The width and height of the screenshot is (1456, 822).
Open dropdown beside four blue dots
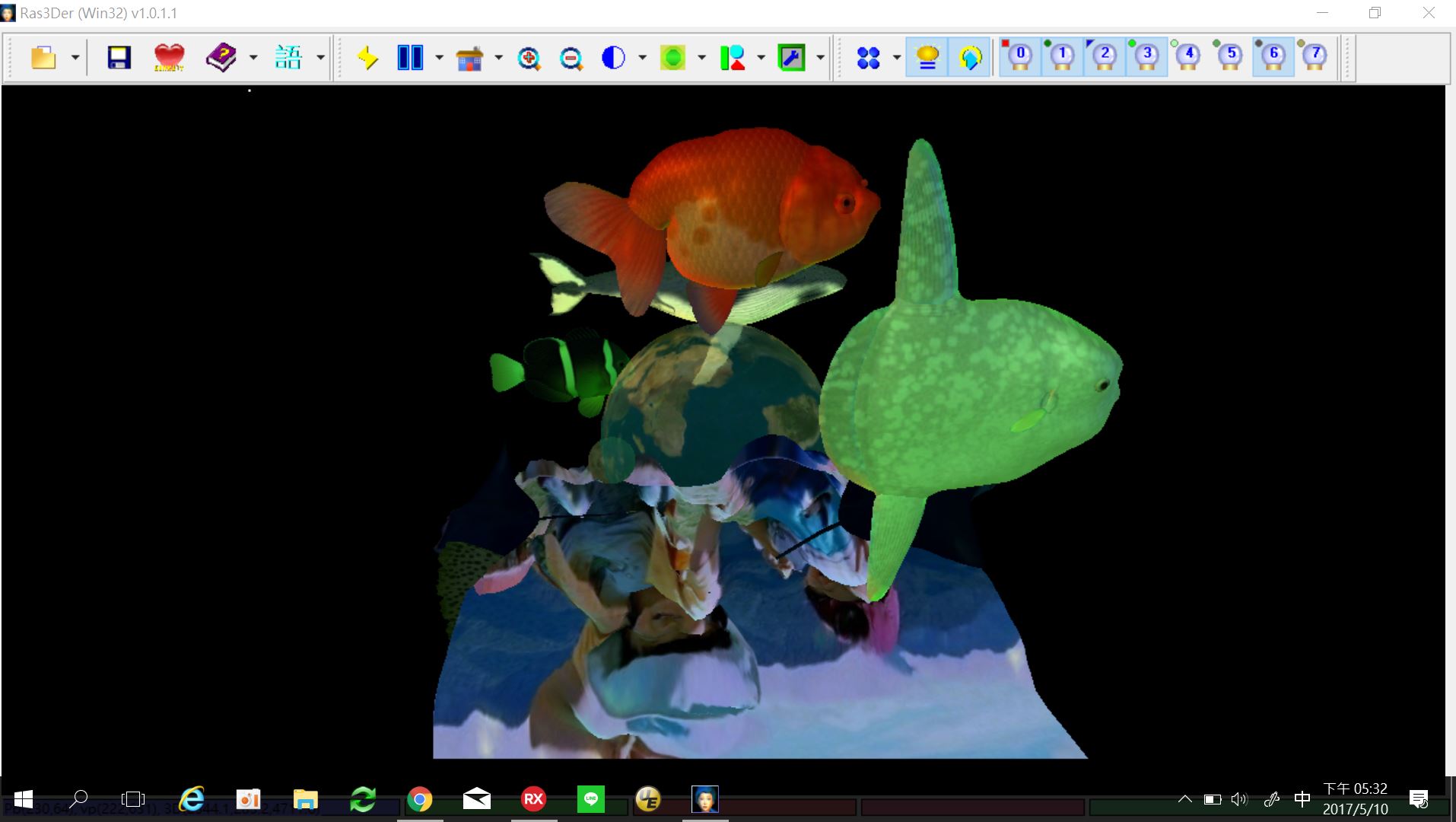pos(897,58)
